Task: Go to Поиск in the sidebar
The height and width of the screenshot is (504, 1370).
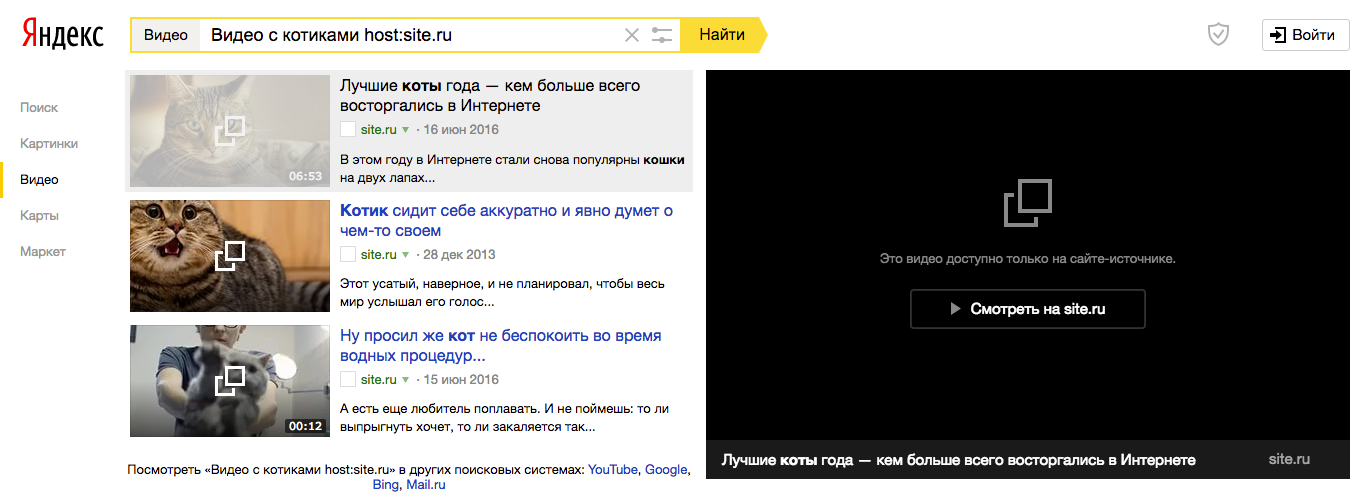Action: tap(39, 107)
